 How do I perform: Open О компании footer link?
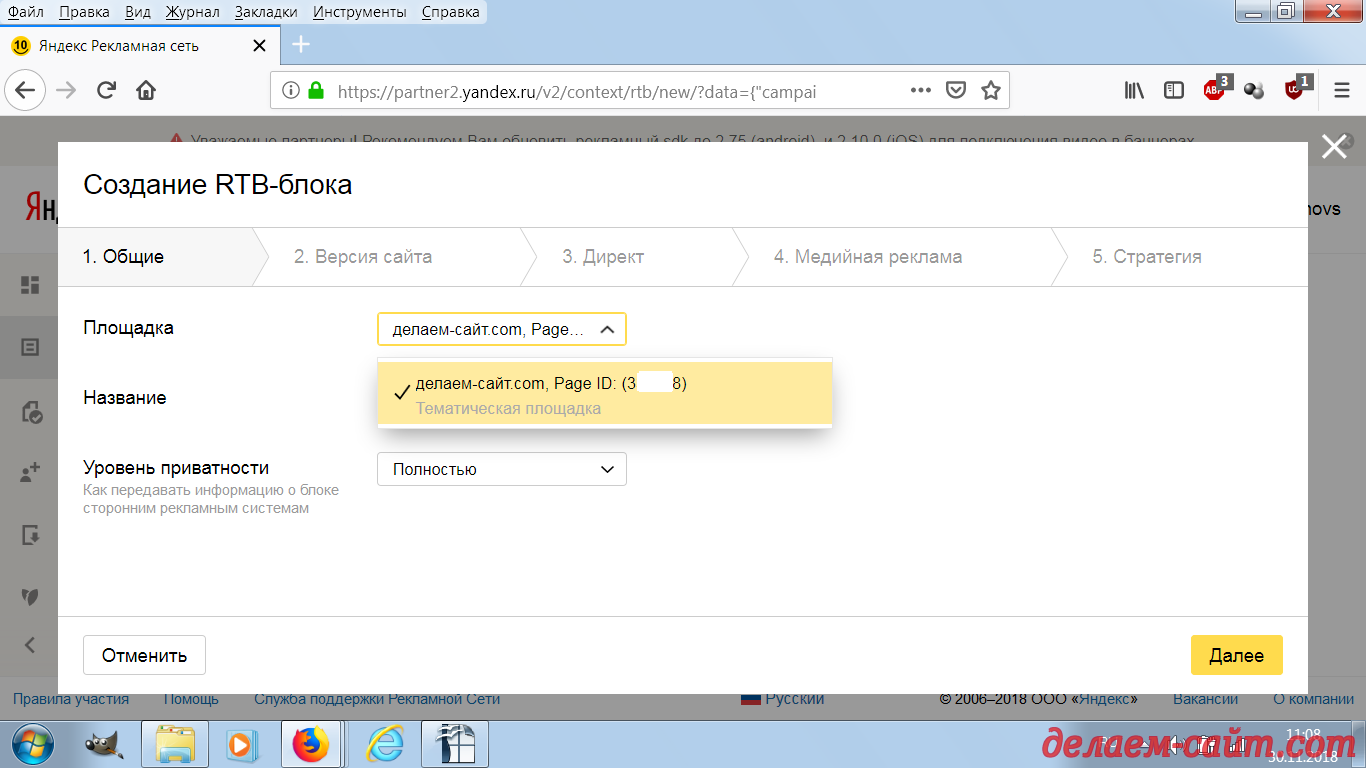click(1313, 699)
